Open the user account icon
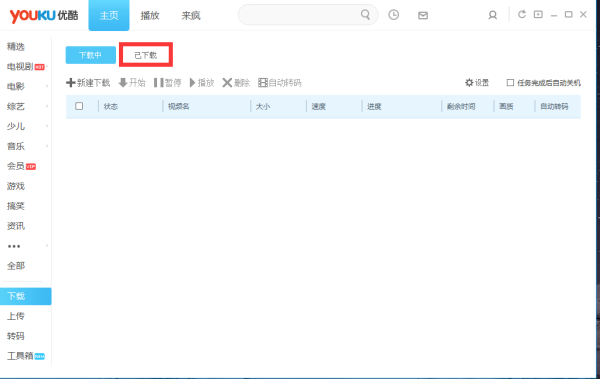Viewport: 600px width, 379px height. click(x=492, y=15)
